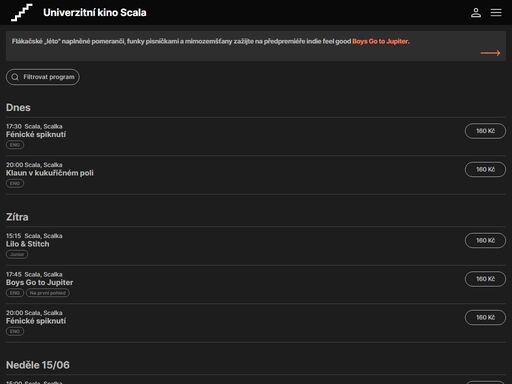512x384 pixels.
Task: Buy 160 Kč ticket for 17:45 Boys Go to Jupiter
Action: tap(485, 279)
